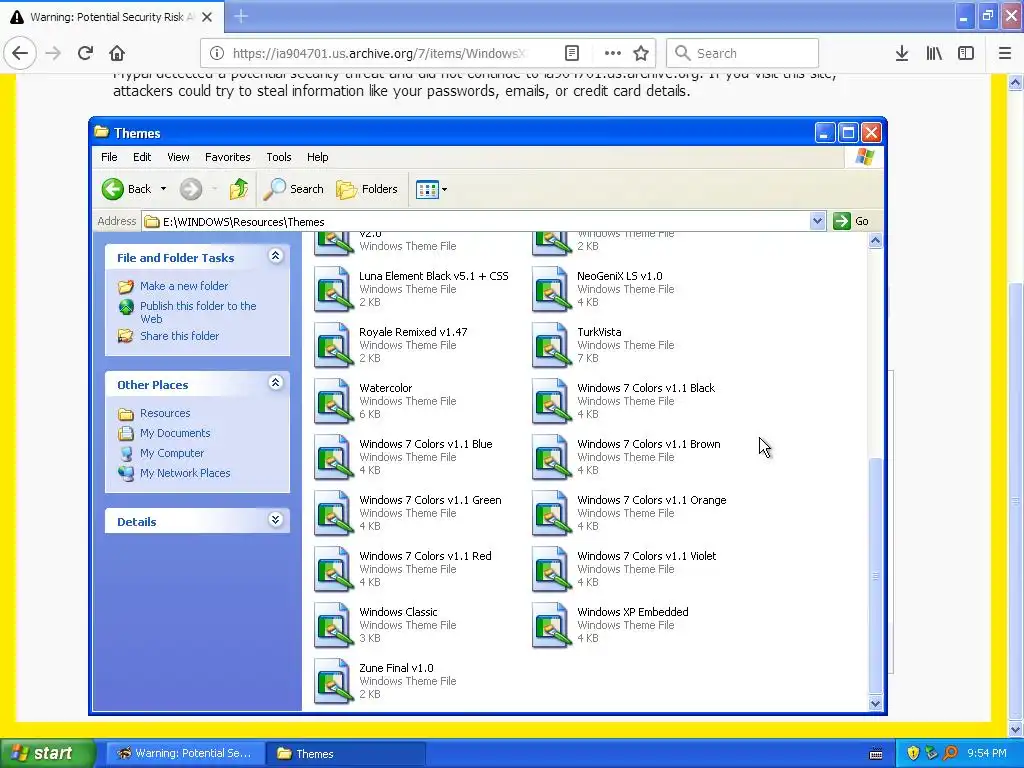Select Windows 7 Colors v1.1 Violet icon
This screenshot has width=1024, height=768.
552,569
